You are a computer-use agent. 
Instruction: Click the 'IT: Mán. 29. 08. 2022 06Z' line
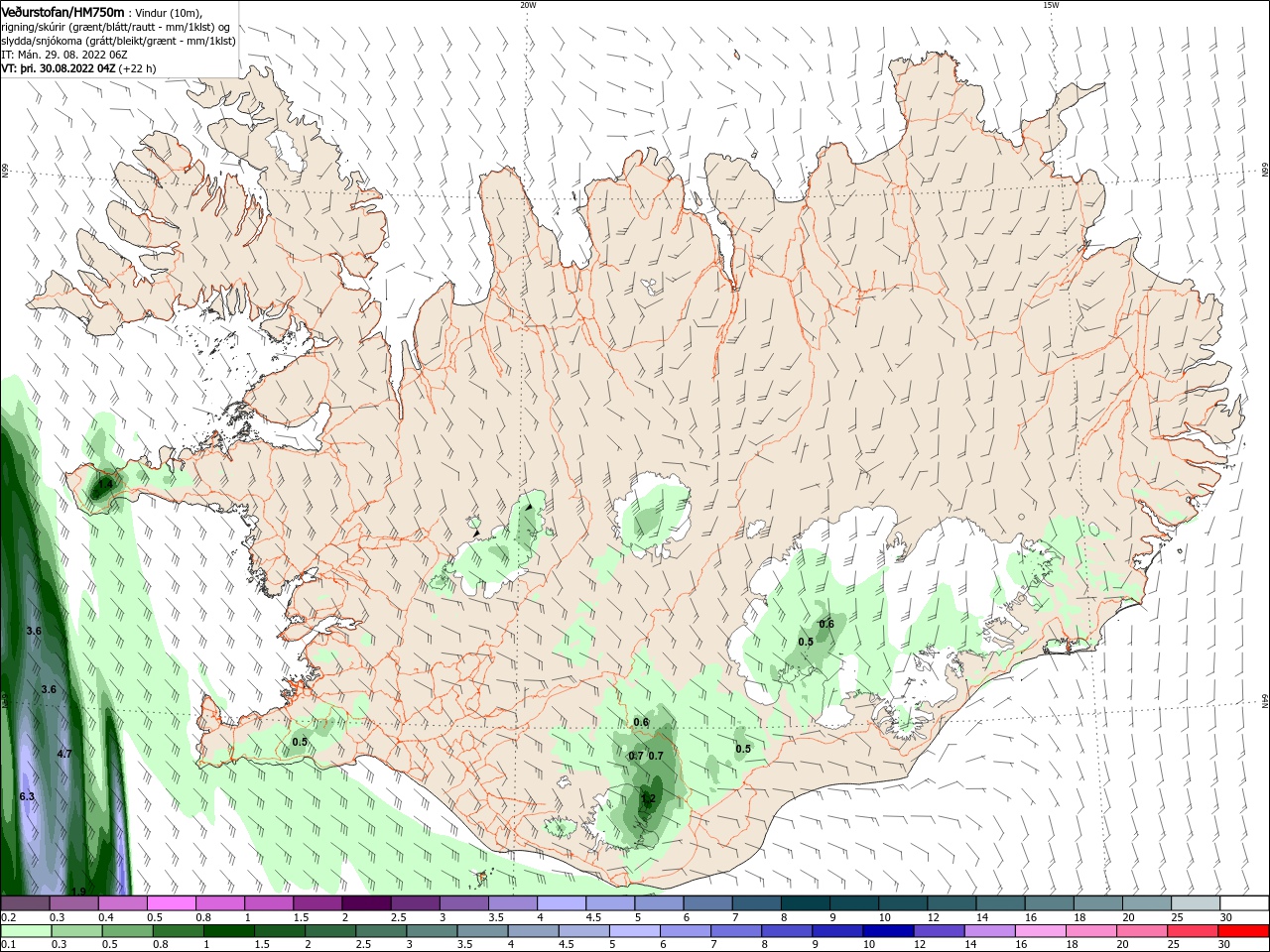coord(64,55)
